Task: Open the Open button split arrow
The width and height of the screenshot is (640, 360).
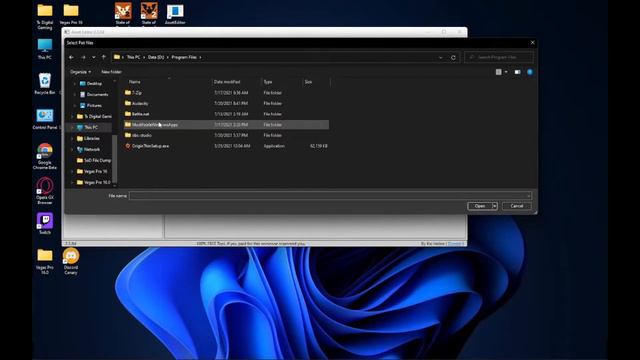Action: [x=495, y=206]
